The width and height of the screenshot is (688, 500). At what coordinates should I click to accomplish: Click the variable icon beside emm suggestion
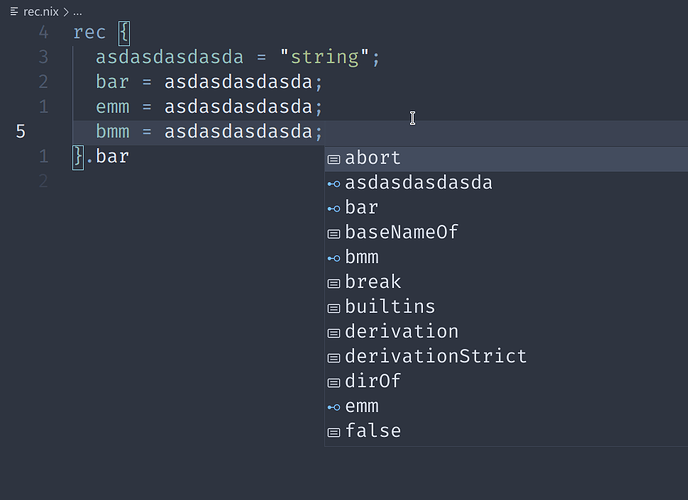click(334, 407)
